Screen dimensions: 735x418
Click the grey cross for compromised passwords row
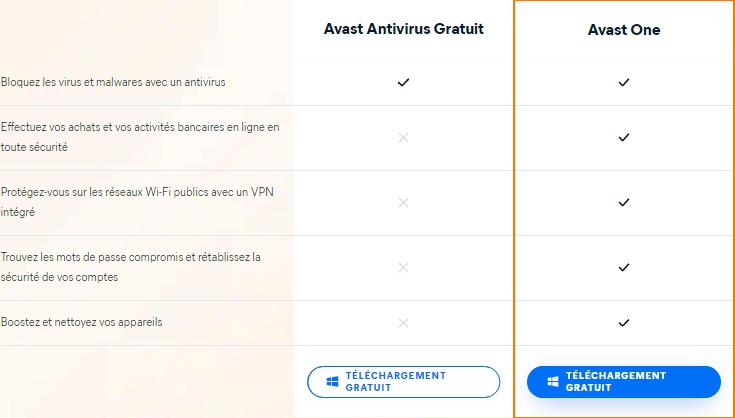pos(403,268)
